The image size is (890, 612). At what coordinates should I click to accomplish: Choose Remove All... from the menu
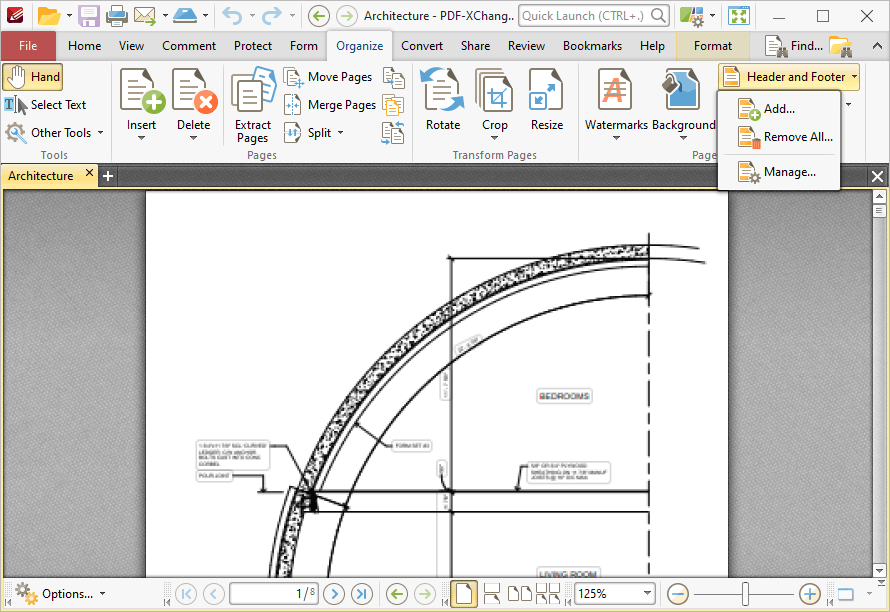779,137
